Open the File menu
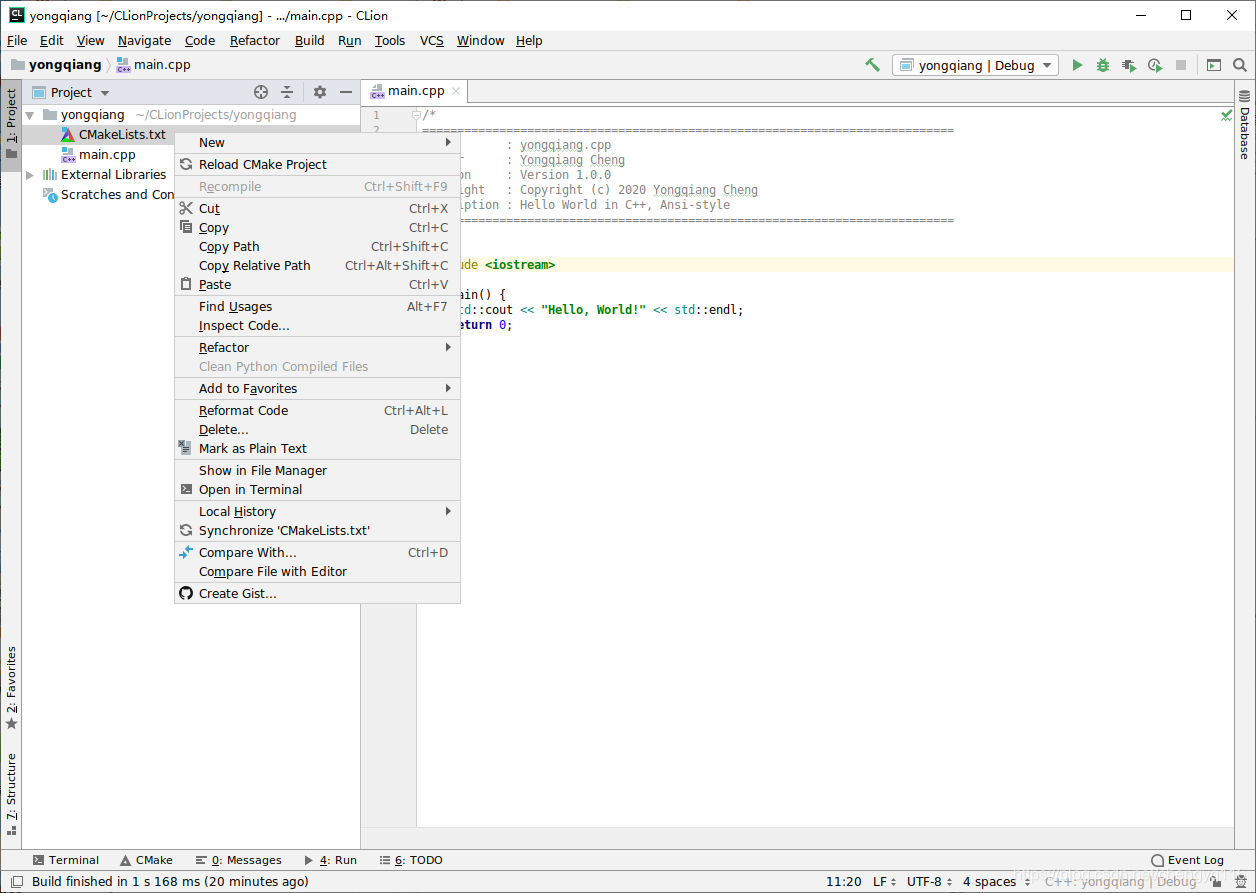The height and width of the screenshot is (893, 1256). coord(17,40)
